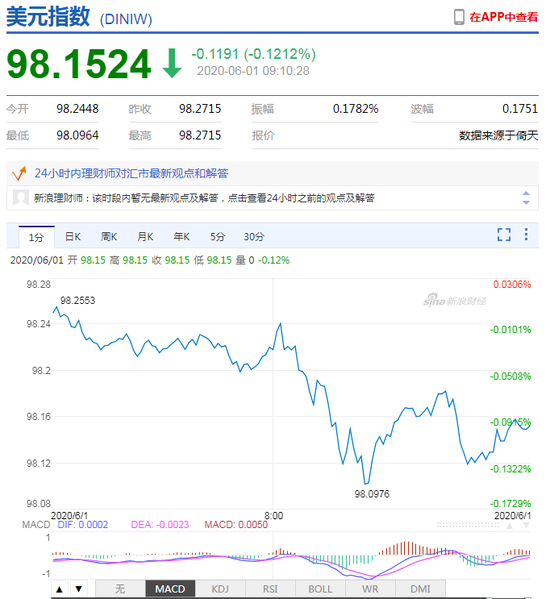Step down the advisor message spinner arrow
Screen dimensions: 550x599
(526, 202)
